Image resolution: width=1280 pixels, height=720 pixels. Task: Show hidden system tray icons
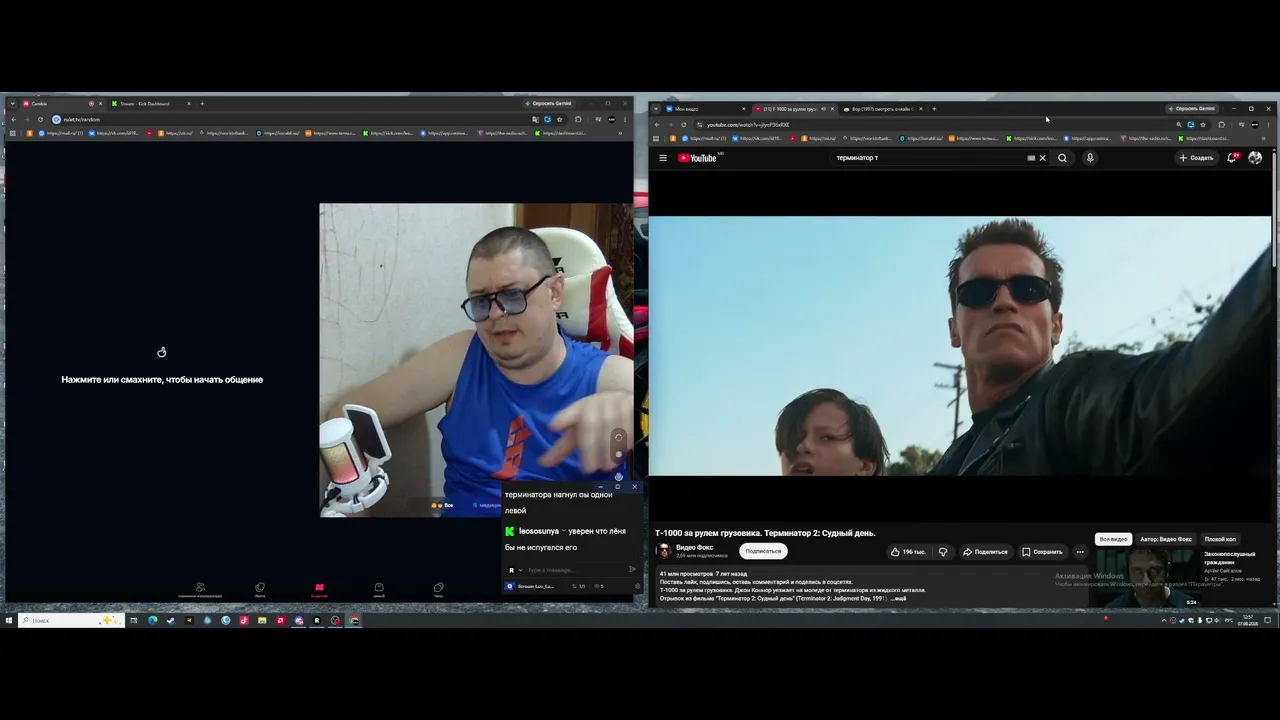pos(1163,621)
